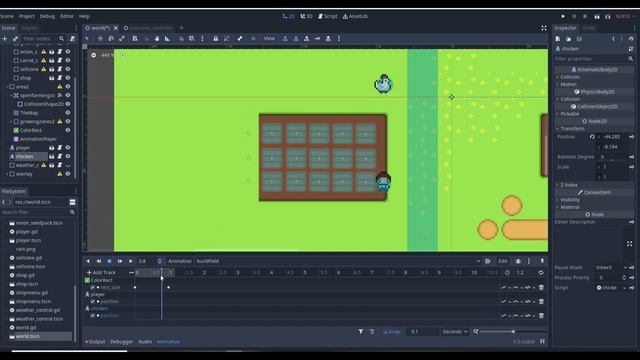Play the current scene clapperboard icon

597,17
